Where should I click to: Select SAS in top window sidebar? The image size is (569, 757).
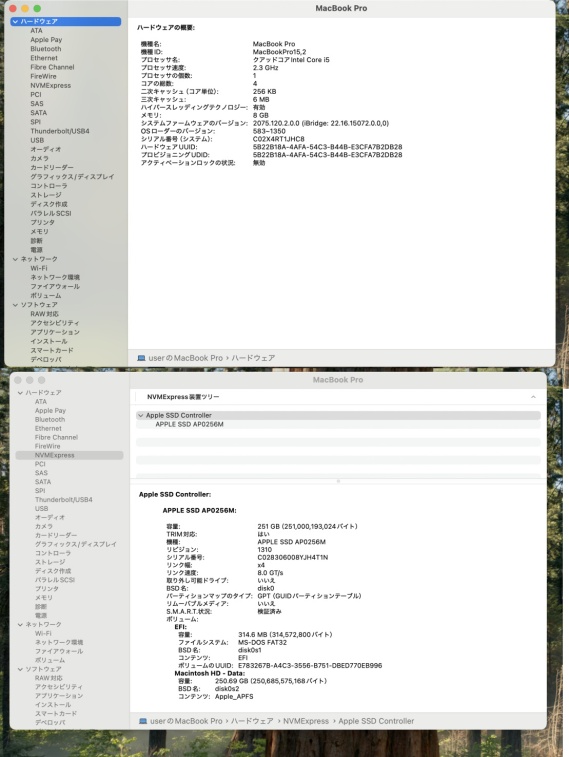tap(37, 104)
